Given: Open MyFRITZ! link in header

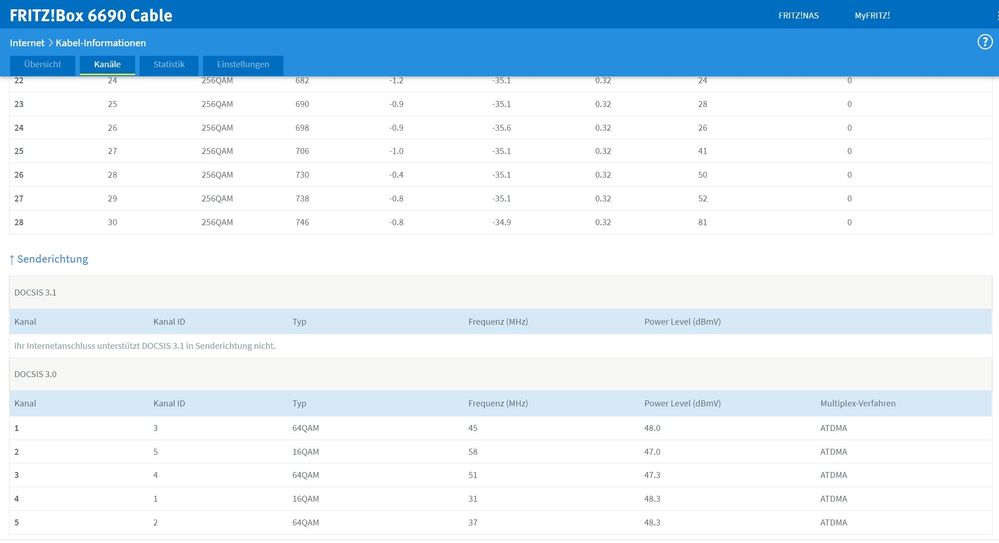Looking at the screenshot, I should tap(872, 15).
